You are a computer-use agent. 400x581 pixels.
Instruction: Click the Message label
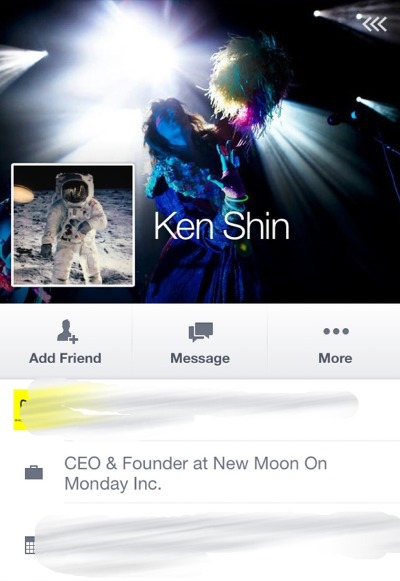[x=200, y=358]
